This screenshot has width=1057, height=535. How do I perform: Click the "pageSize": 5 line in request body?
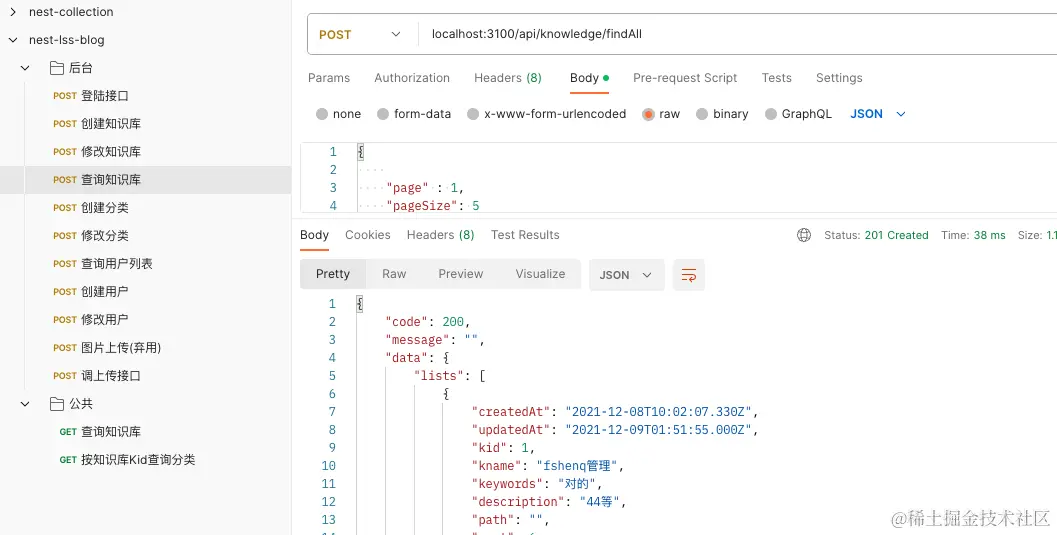432,205
